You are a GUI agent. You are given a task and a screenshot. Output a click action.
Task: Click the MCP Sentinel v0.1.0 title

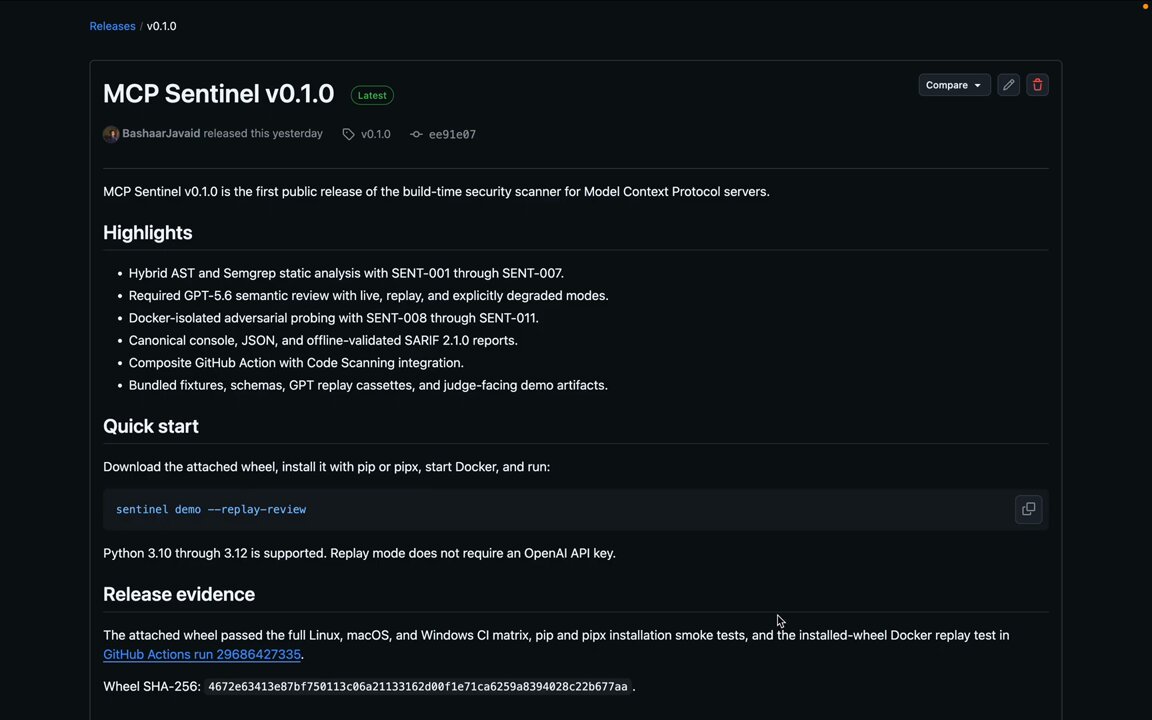[x=218, y=94]
